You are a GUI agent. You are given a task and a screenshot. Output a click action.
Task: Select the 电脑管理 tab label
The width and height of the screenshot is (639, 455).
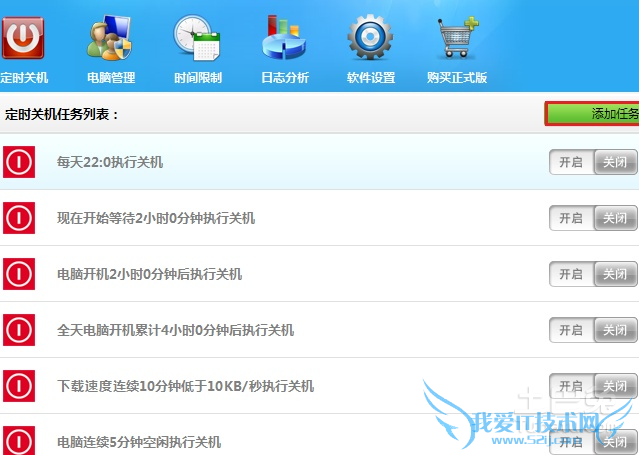pyautogui.click(x=111, y=77)
